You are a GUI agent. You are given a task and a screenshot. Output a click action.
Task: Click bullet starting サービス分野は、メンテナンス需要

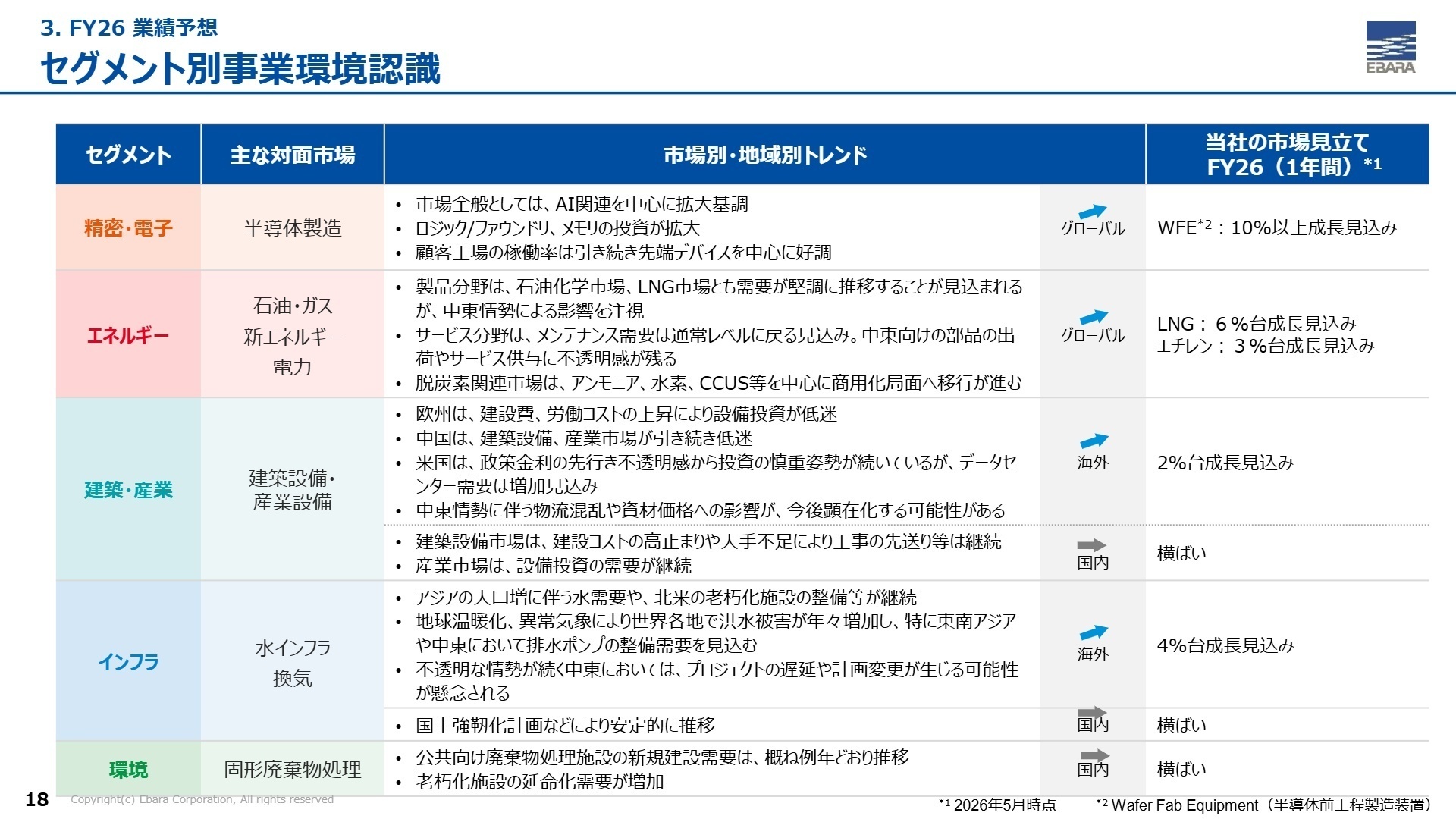click(715, 347)
